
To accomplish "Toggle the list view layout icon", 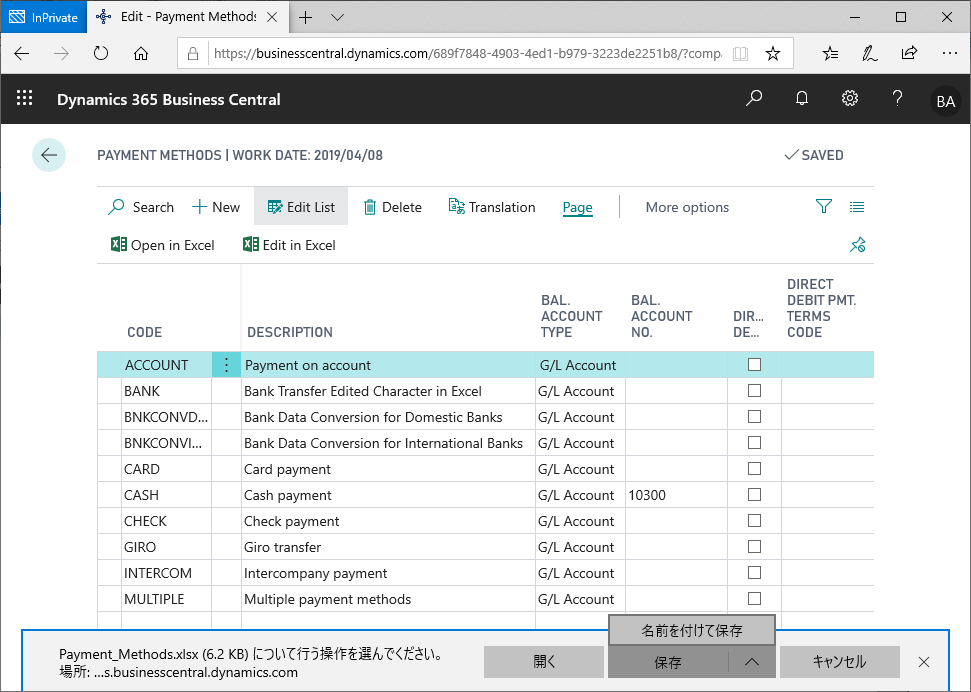I will pyautogui.click(x=857, y=207).
